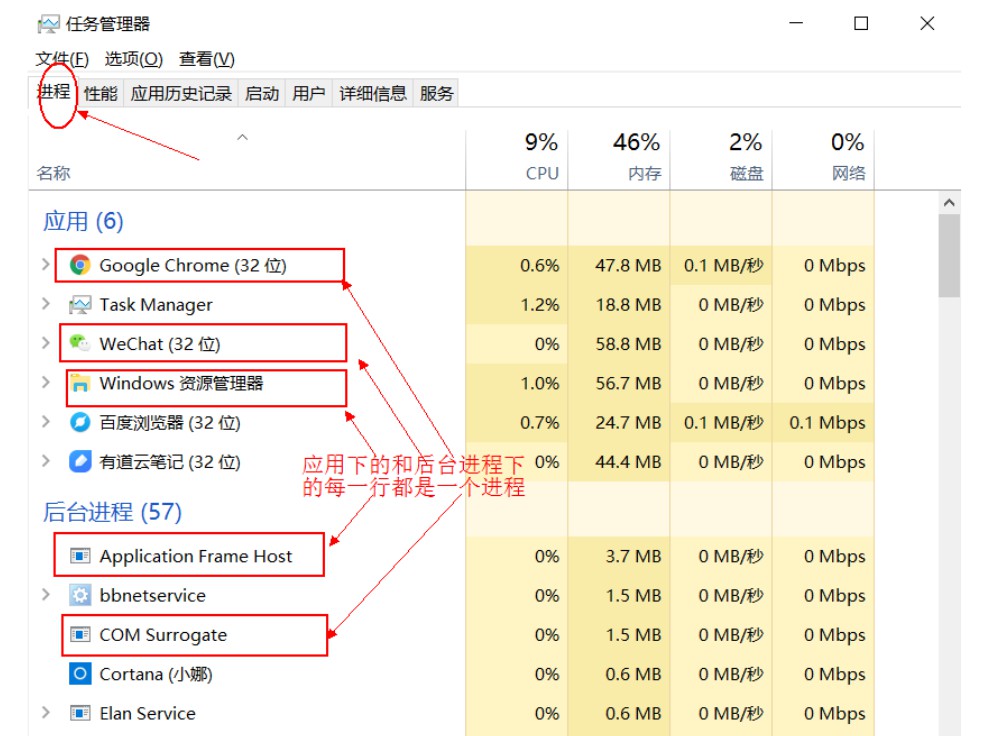Select the Windows 资源管理器 row
This screenshot has width=992, height=736.
point(452,383)
